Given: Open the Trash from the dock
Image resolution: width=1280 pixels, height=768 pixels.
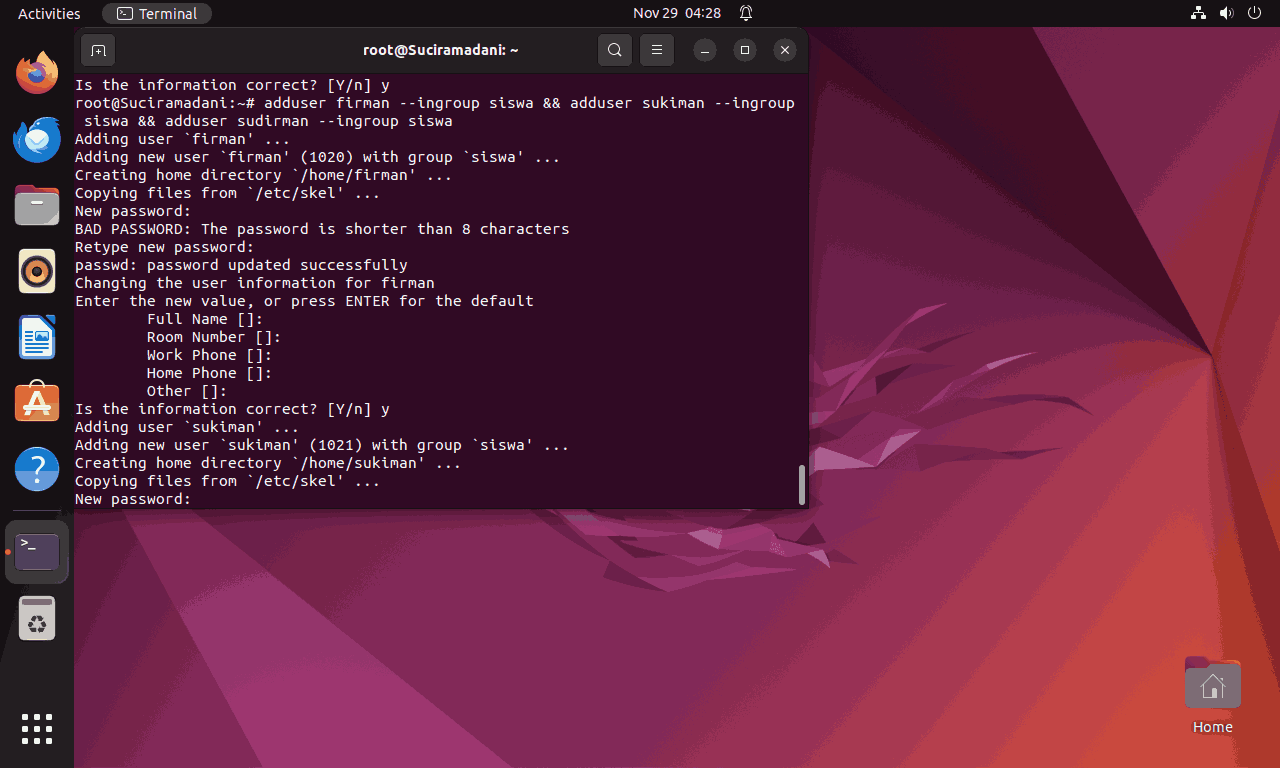Looking at the screenshot, I should click(x=37, y=618).
